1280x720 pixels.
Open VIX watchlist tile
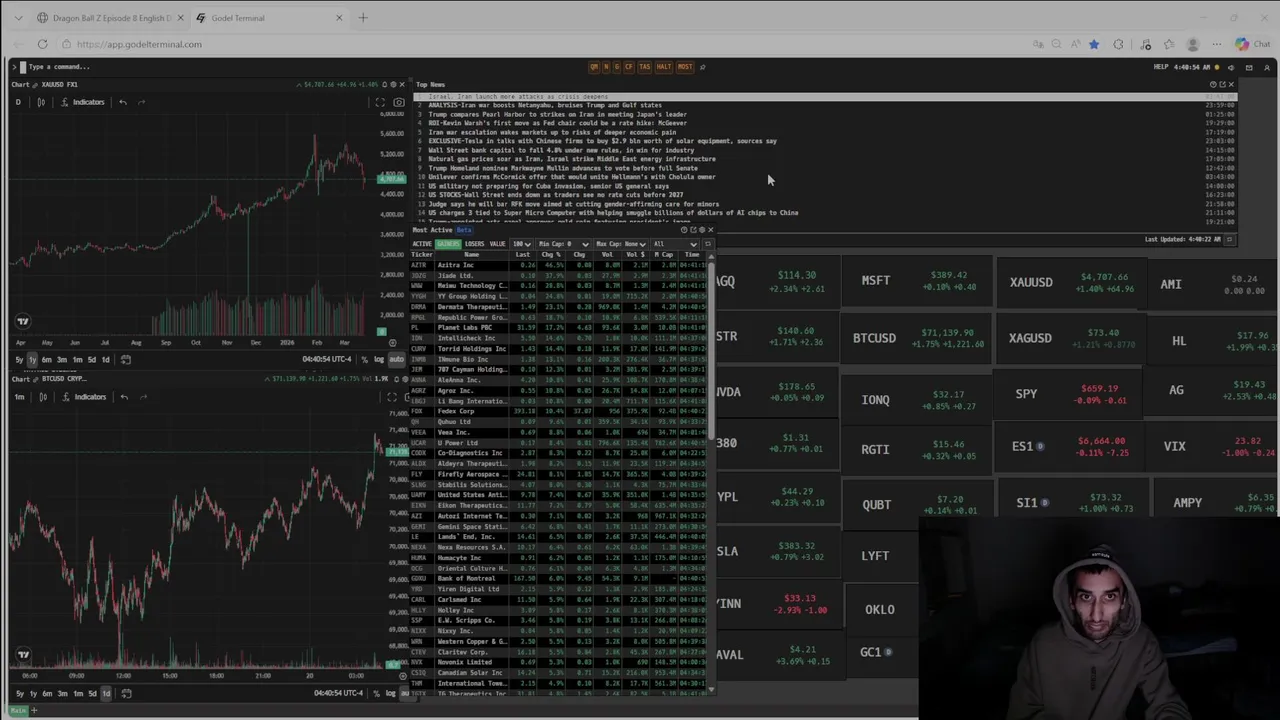tap(1212, 446)
